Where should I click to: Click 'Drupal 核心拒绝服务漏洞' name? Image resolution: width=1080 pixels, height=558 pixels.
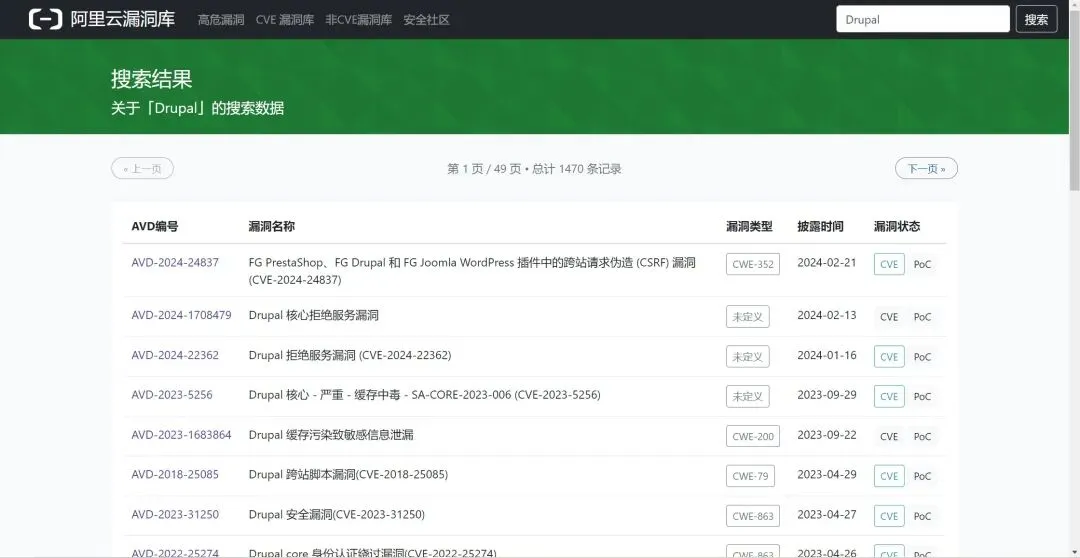[313, 316]
